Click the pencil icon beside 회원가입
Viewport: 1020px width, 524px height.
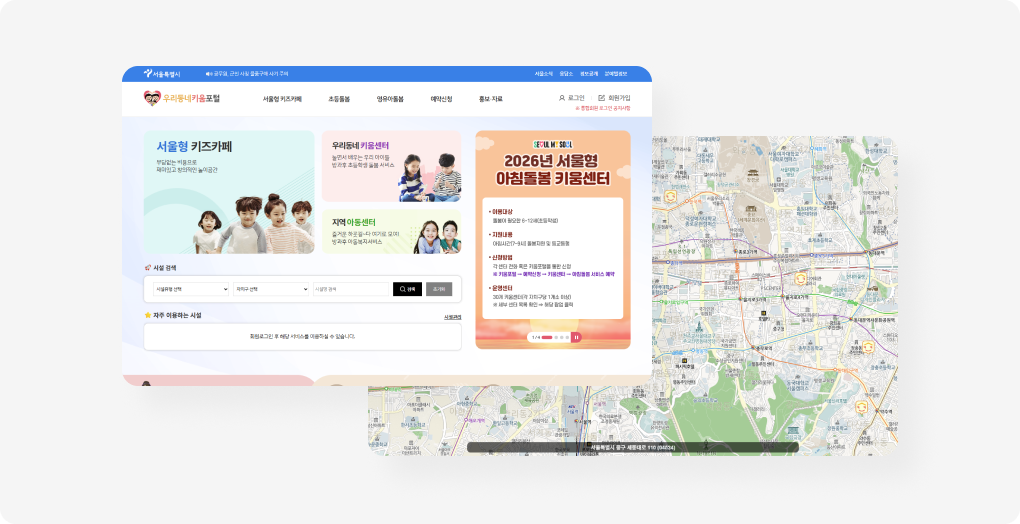click(601, 98)
